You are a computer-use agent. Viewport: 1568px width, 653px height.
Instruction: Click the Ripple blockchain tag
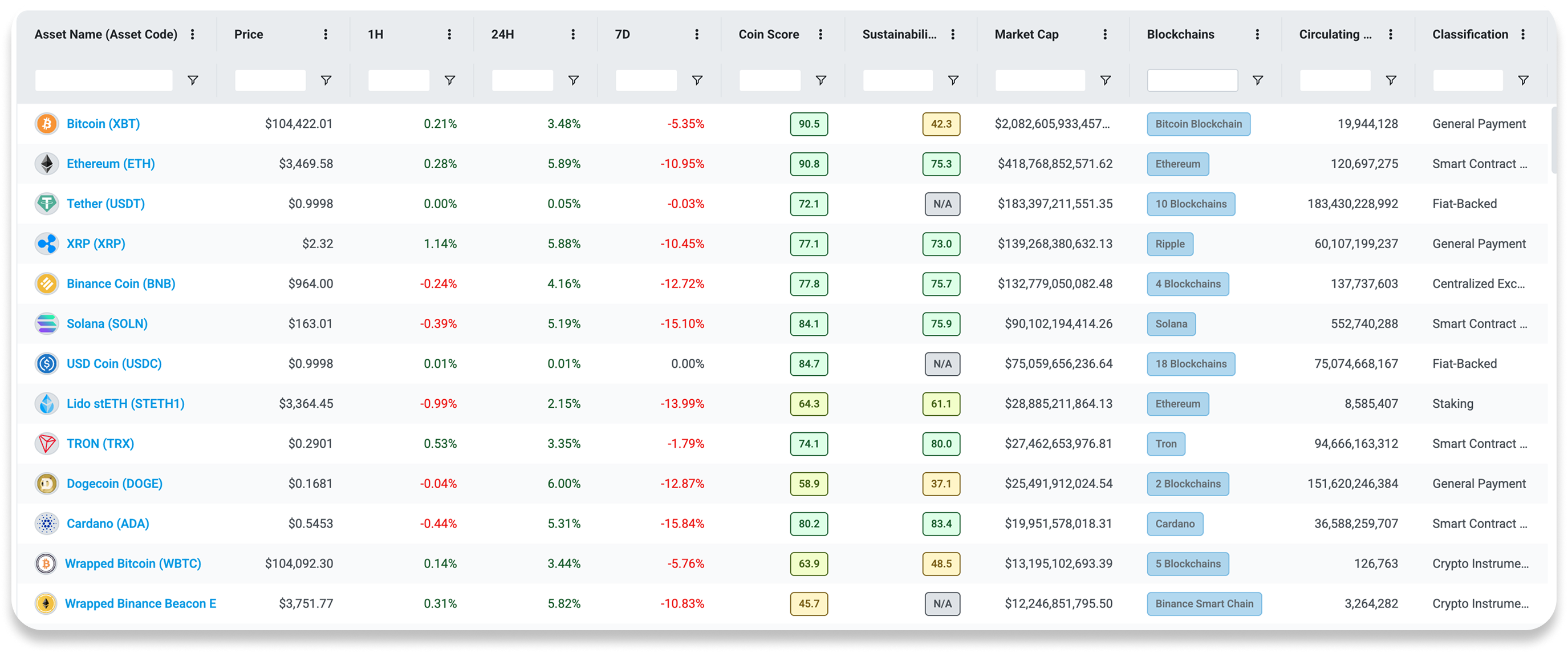pyautogui.click(x=1170, y=244)
